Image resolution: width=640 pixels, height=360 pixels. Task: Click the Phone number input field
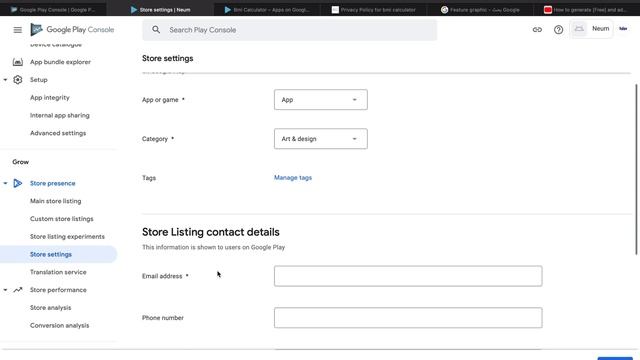click(408, 318)
